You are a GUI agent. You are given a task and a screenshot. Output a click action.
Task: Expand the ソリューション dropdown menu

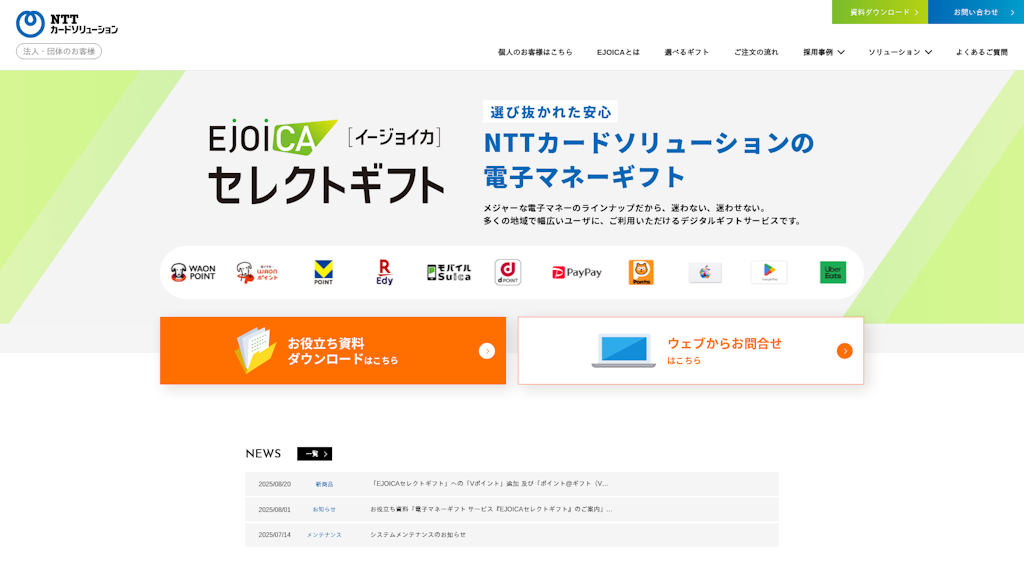pos(900,52)
